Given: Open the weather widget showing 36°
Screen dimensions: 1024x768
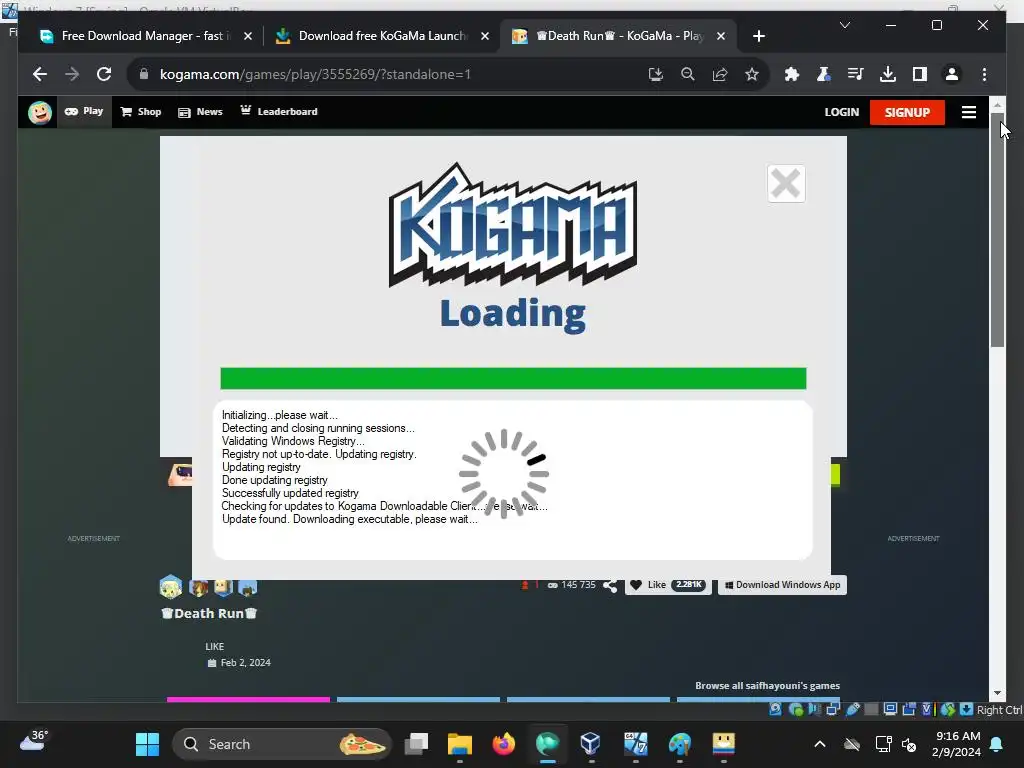Looking at the screenshot, I should pos(34,741).
